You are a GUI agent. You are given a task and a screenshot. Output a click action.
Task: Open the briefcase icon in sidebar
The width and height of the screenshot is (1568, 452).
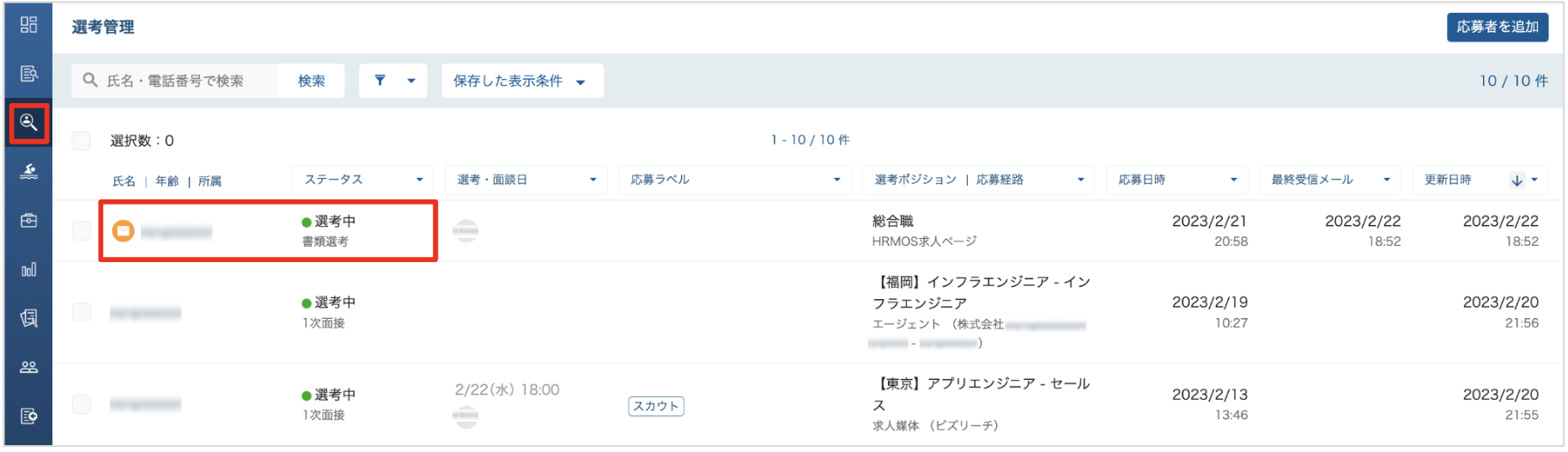pos(28,221)
